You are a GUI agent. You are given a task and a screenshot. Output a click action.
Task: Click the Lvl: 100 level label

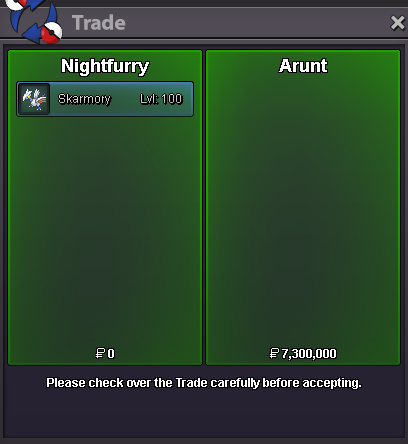click(161, 99)
